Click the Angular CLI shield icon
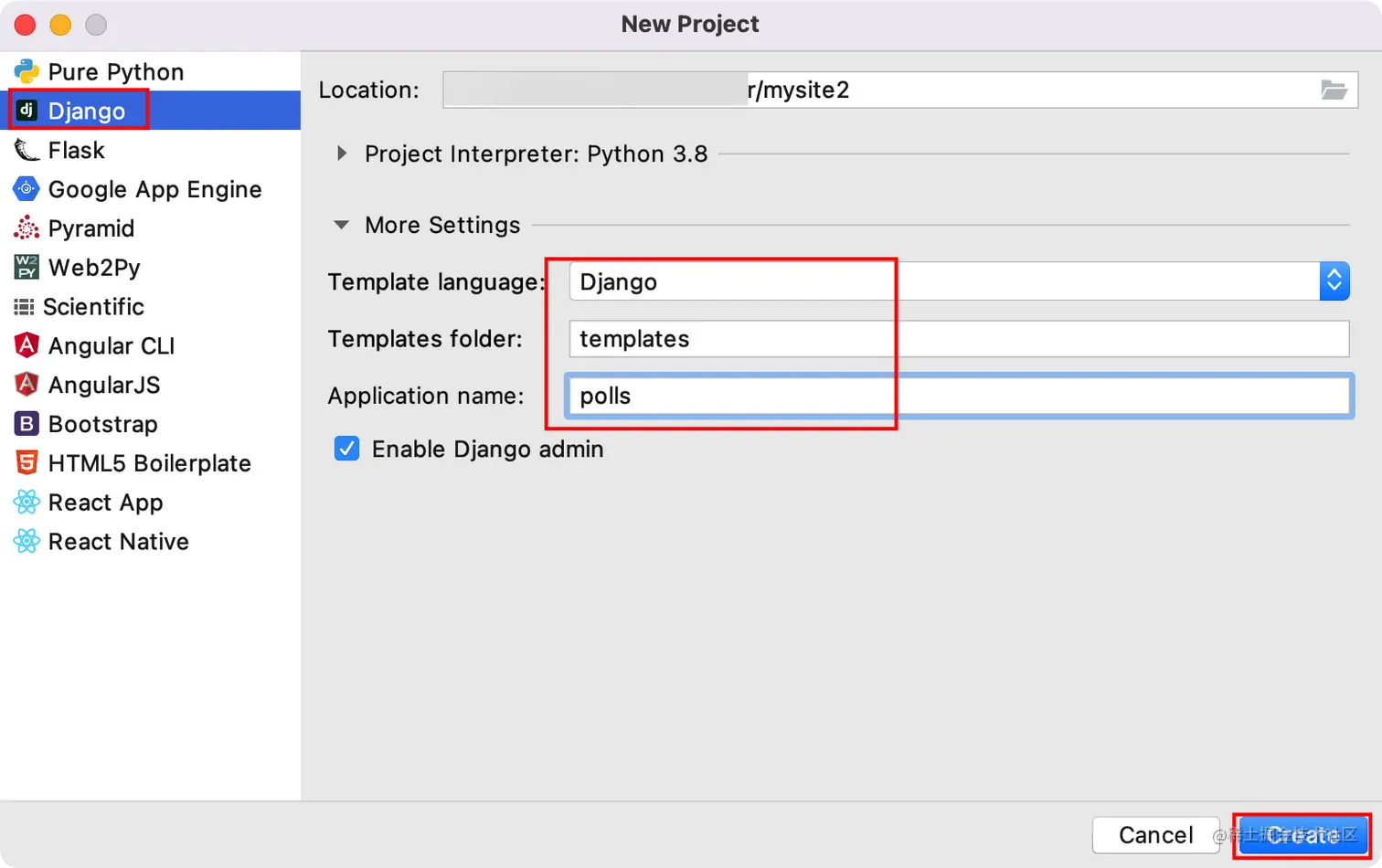The width and height of the screenshot is (1382, 868). [x=27, y=345]
